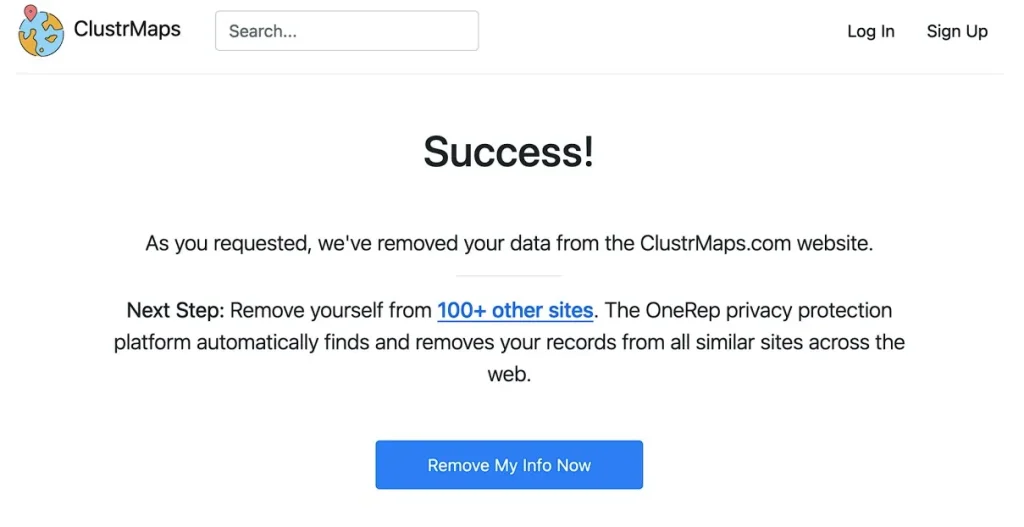Click the ClustrMaps globe logo icon
The image size is (1024, 527).
[x=41, y=33]
